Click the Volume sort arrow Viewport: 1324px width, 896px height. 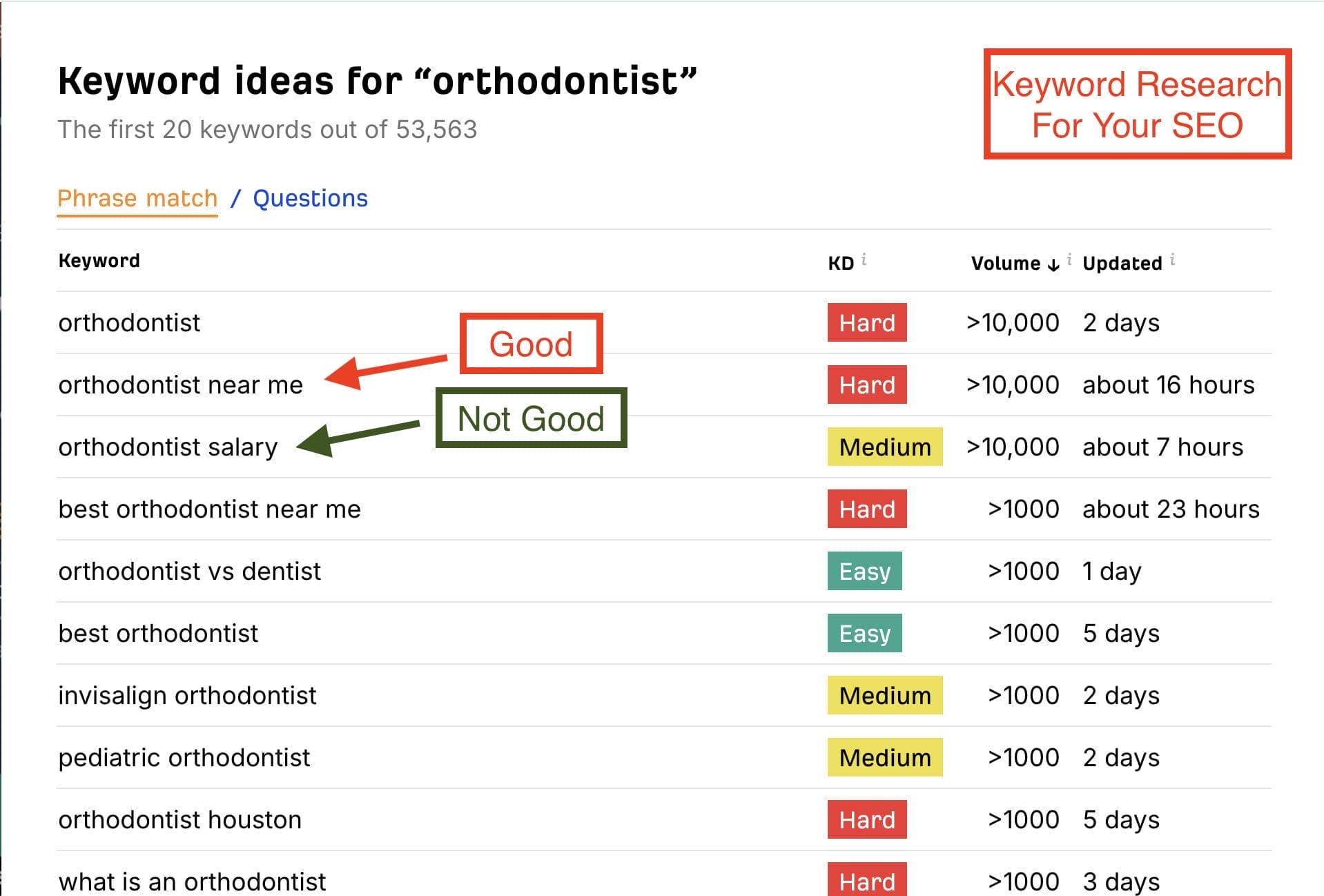point(1053,264)
